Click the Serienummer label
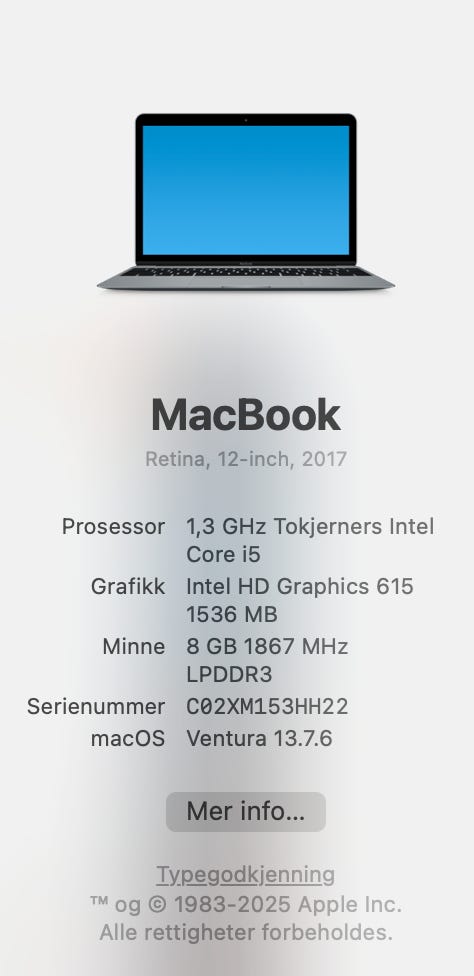The width and height of the screenshot is (474, 976). click(x=96, y=706)
